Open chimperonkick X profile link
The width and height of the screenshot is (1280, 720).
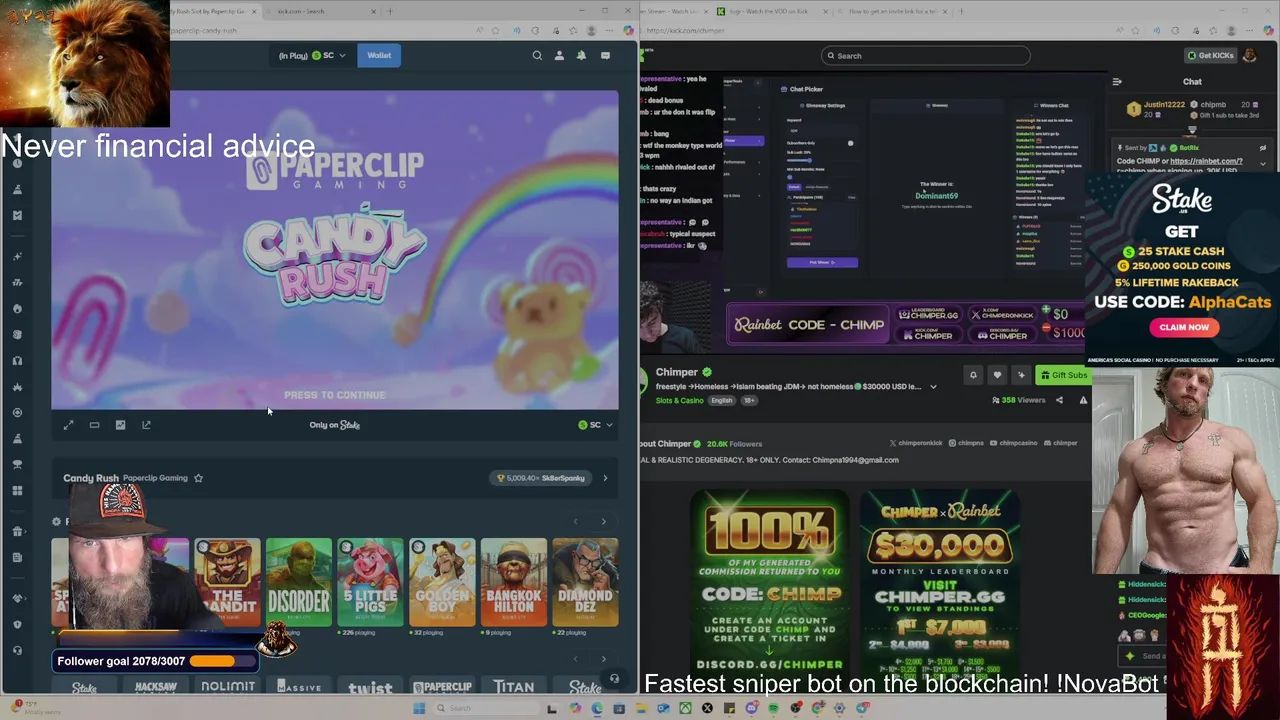click(917, 443)
